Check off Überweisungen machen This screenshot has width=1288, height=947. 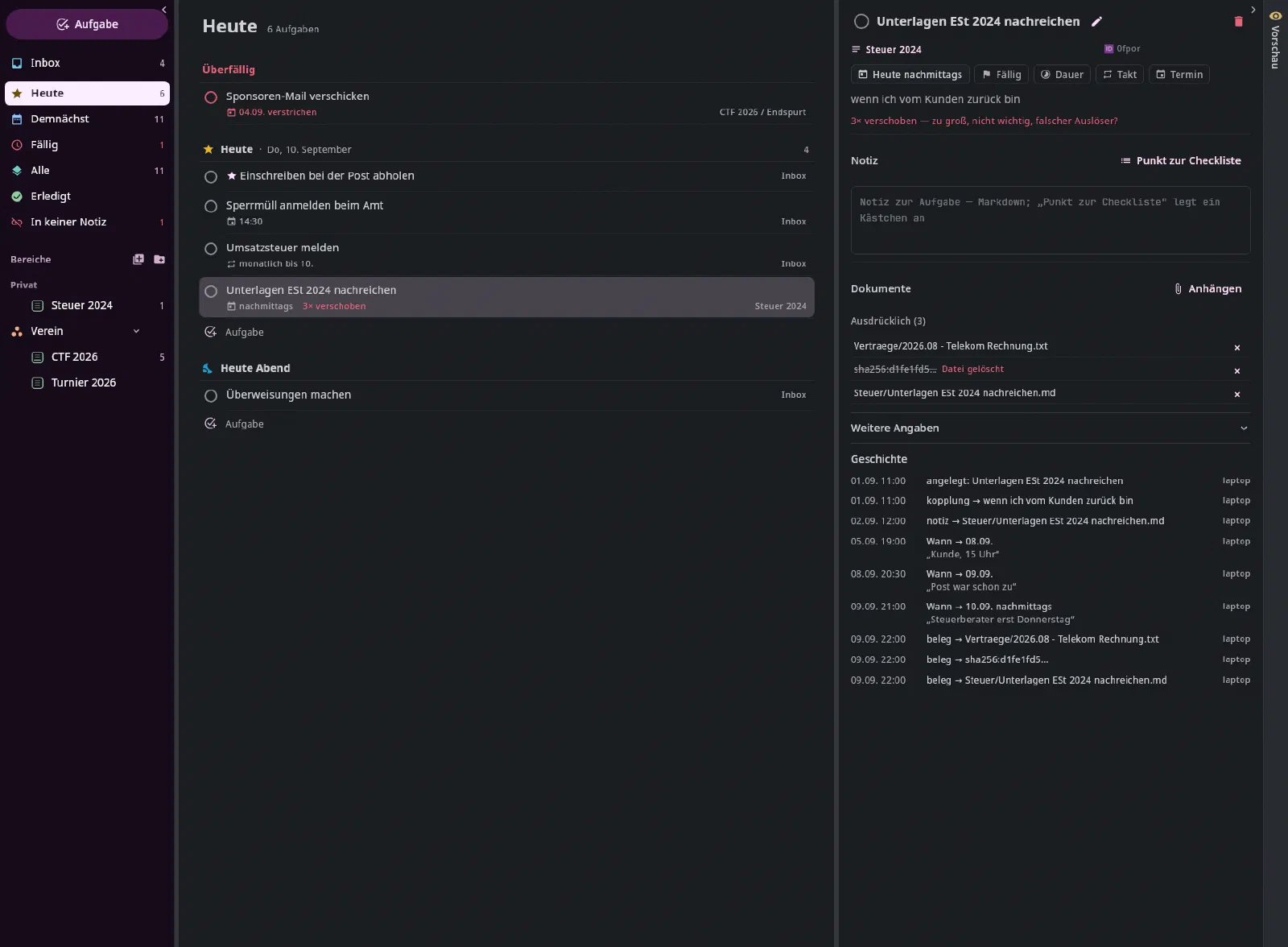211,396
